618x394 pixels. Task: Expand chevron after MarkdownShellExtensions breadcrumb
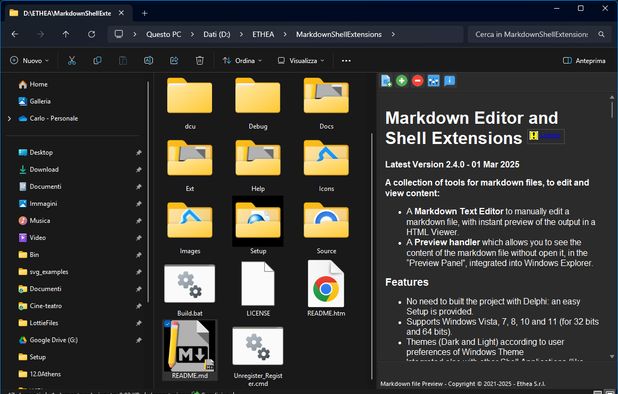(393, 34)
